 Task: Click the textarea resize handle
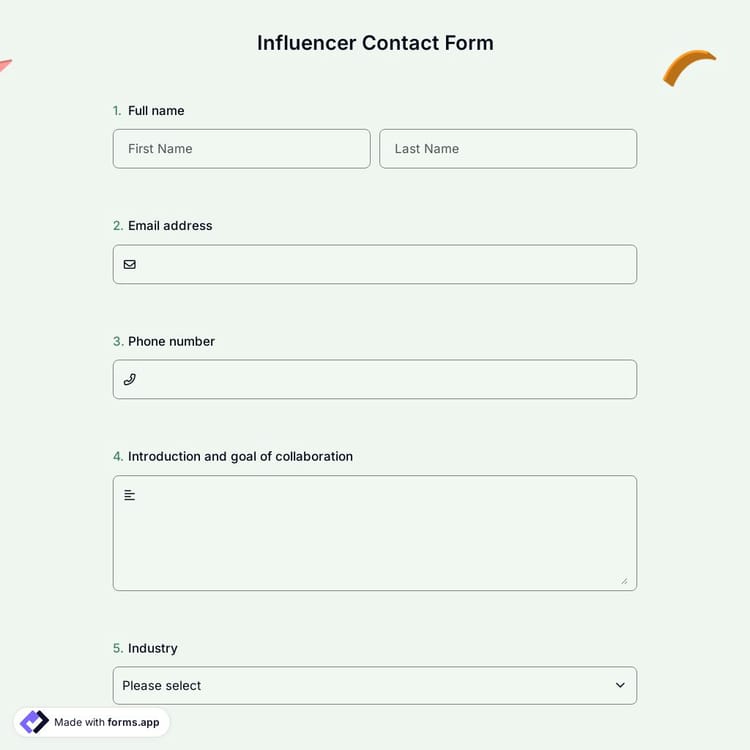tap(624, 580)
